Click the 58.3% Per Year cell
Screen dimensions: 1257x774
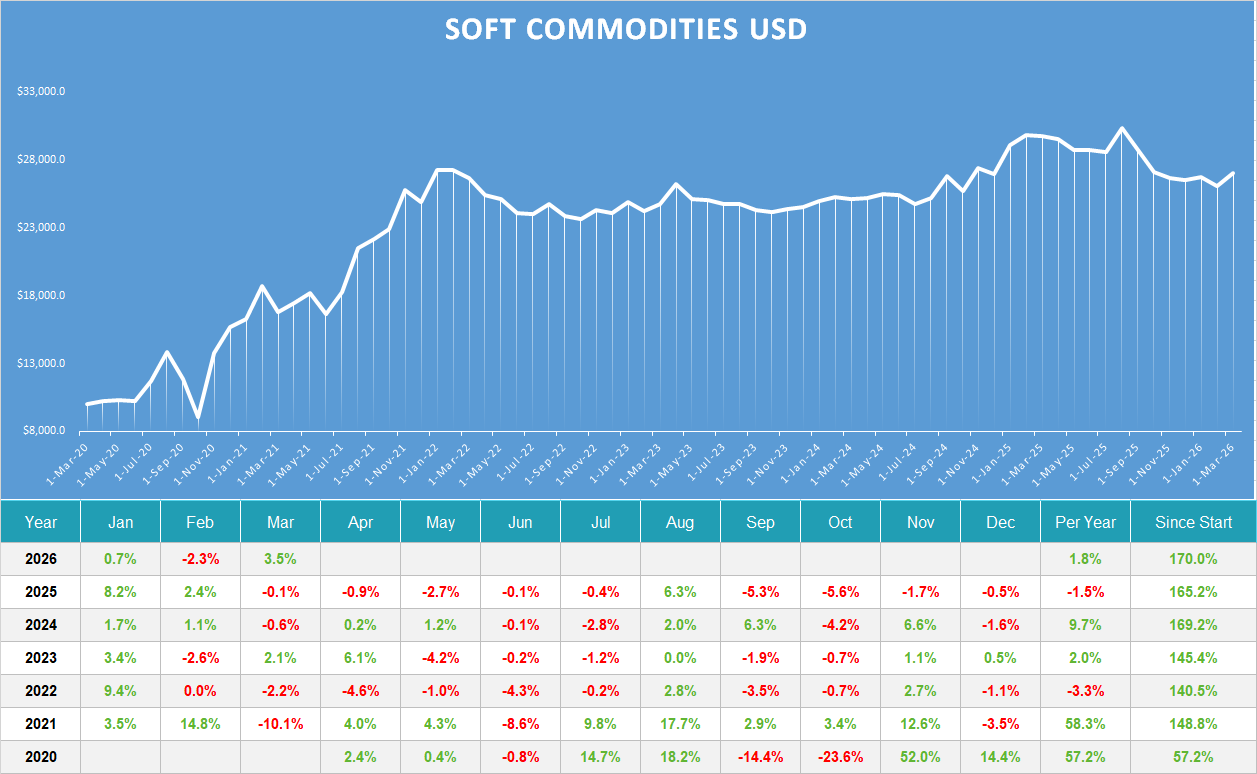coord(1085,724)
